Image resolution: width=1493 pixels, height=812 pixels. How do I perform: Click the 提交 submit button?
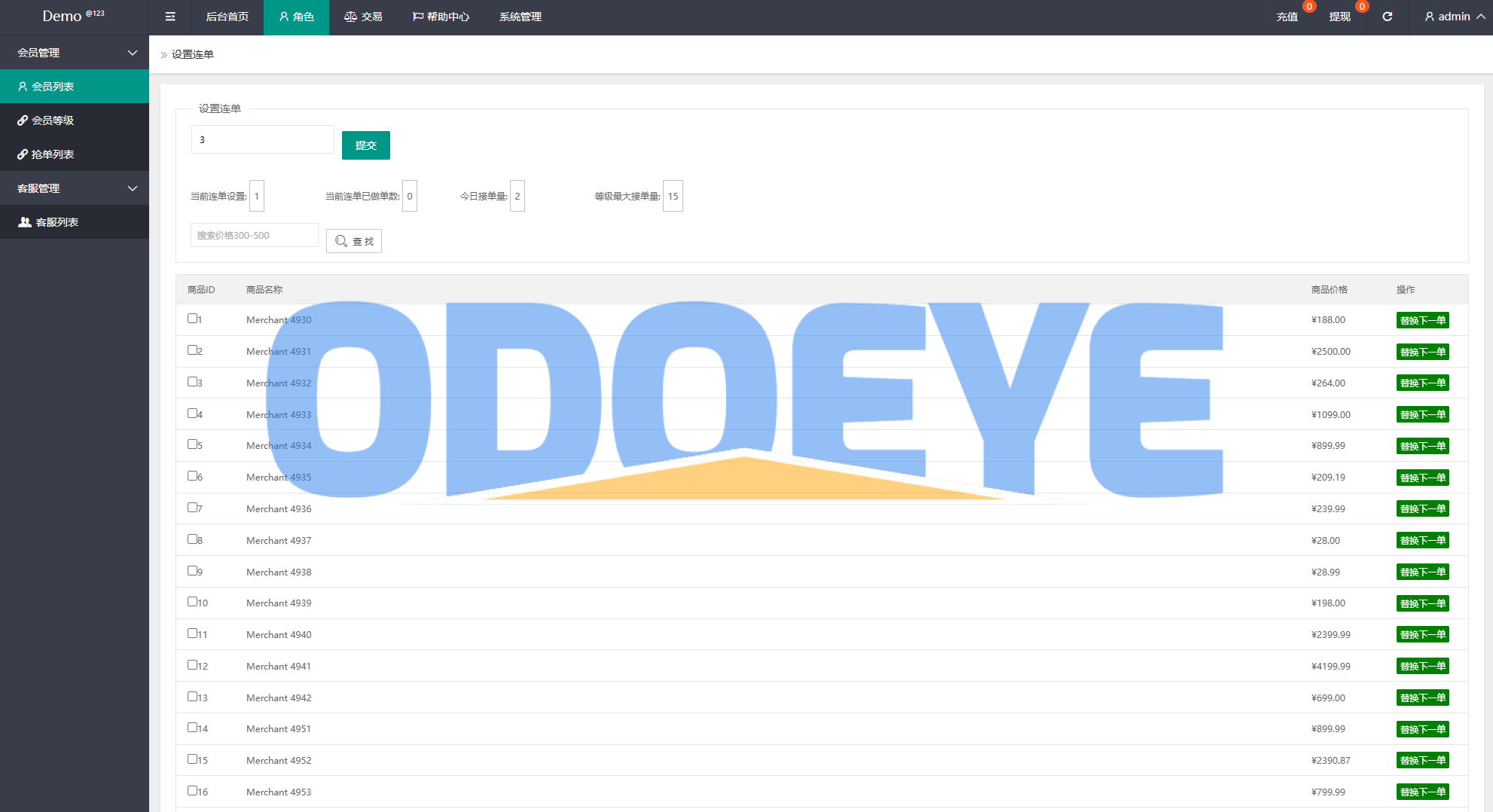[365, 145]
